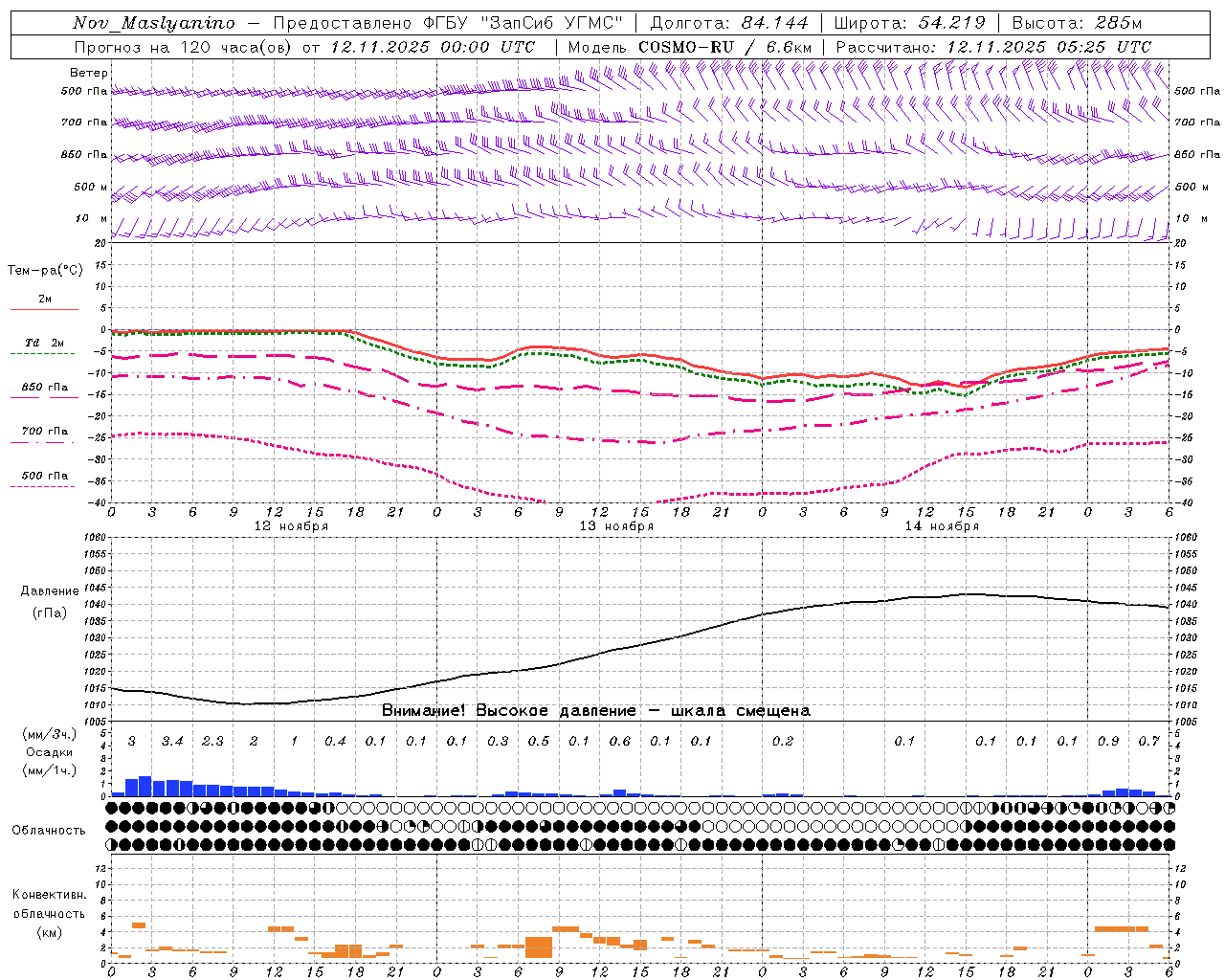Click the 14 ноября date label
Image resolution: width=1225 pixels, height=980 pixels.
[943, 526]
